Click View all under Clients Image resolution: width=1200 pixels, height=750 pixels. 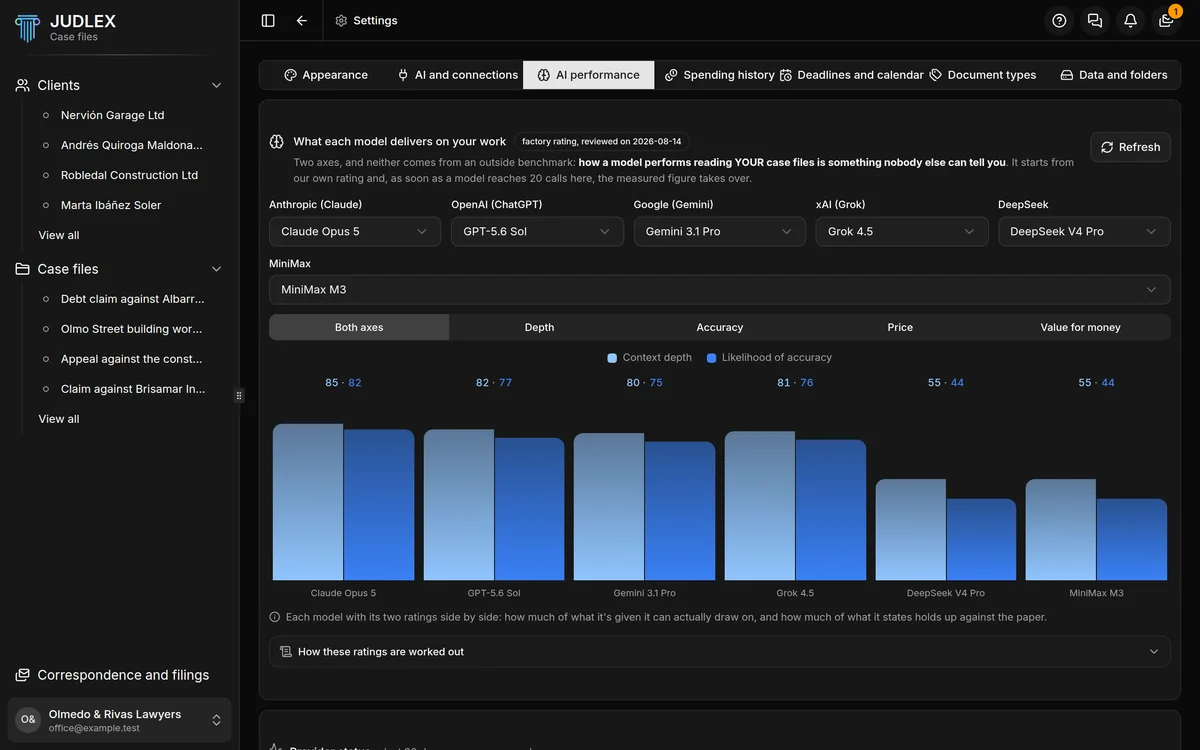click(59, 235)
